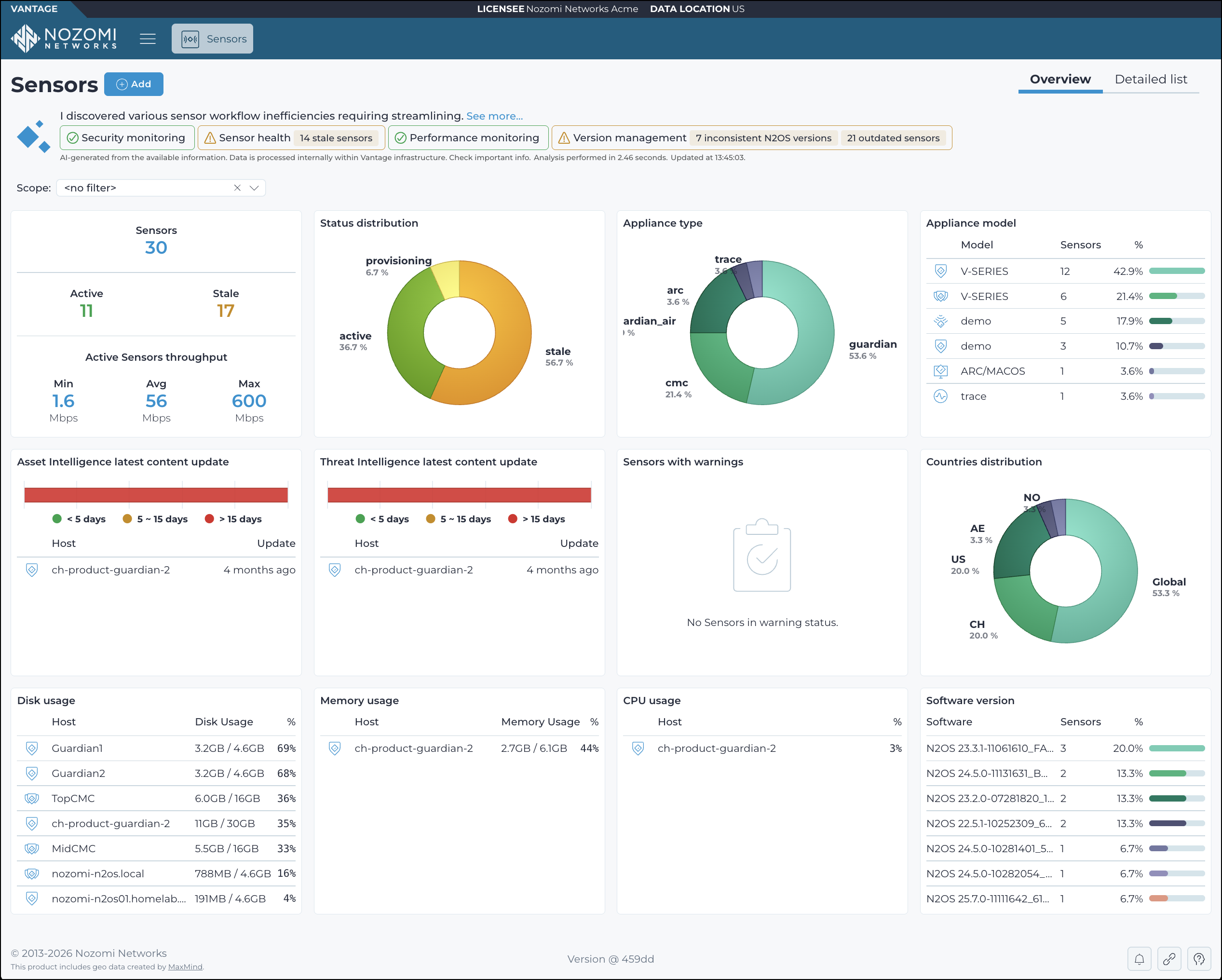Open the See more... link
Viewport: 1222px width, 980px height.
pos(494,116)
